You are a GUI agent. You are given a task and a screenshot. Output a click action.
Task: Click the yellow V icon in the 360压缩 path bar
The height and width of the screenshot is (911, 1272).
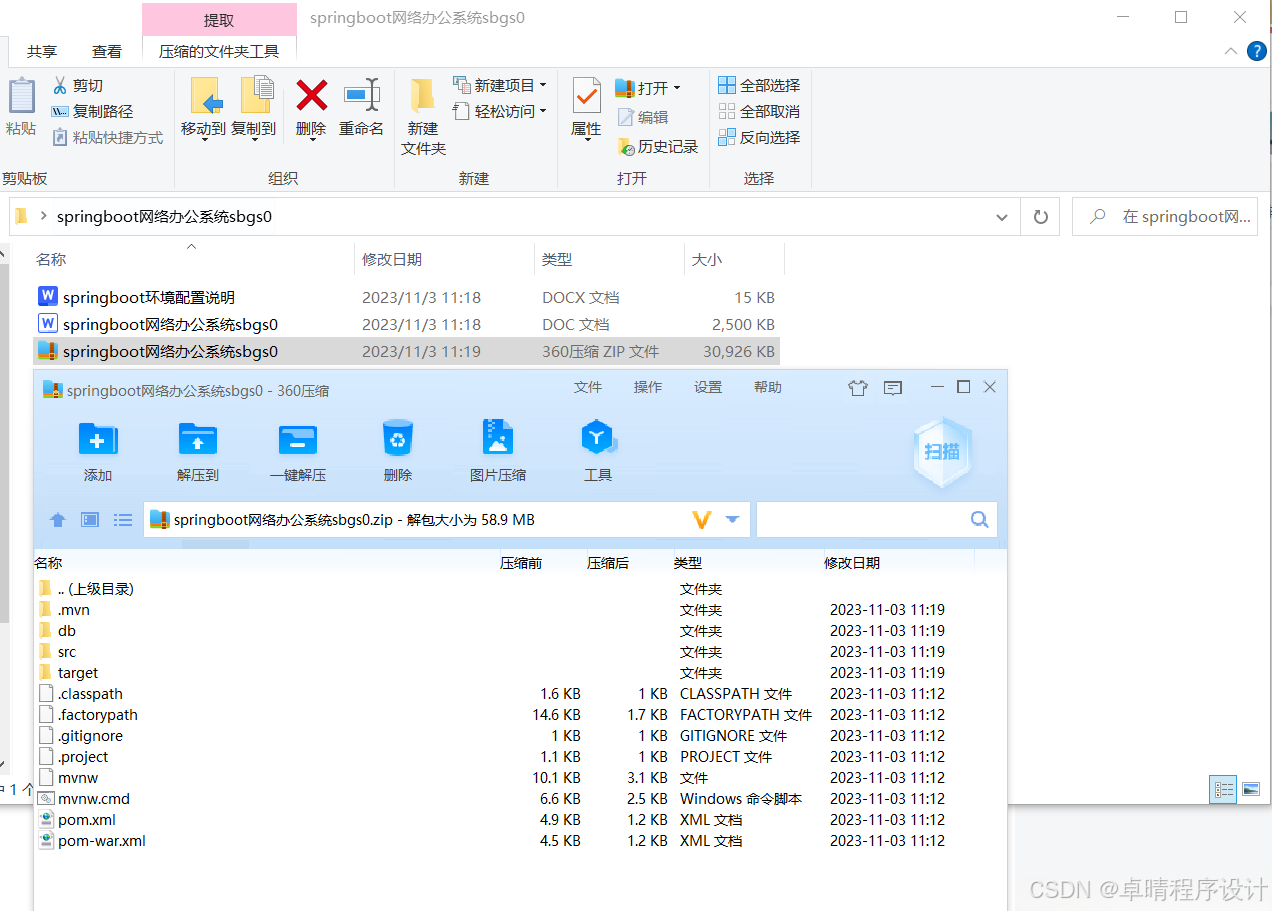point(701,520)
